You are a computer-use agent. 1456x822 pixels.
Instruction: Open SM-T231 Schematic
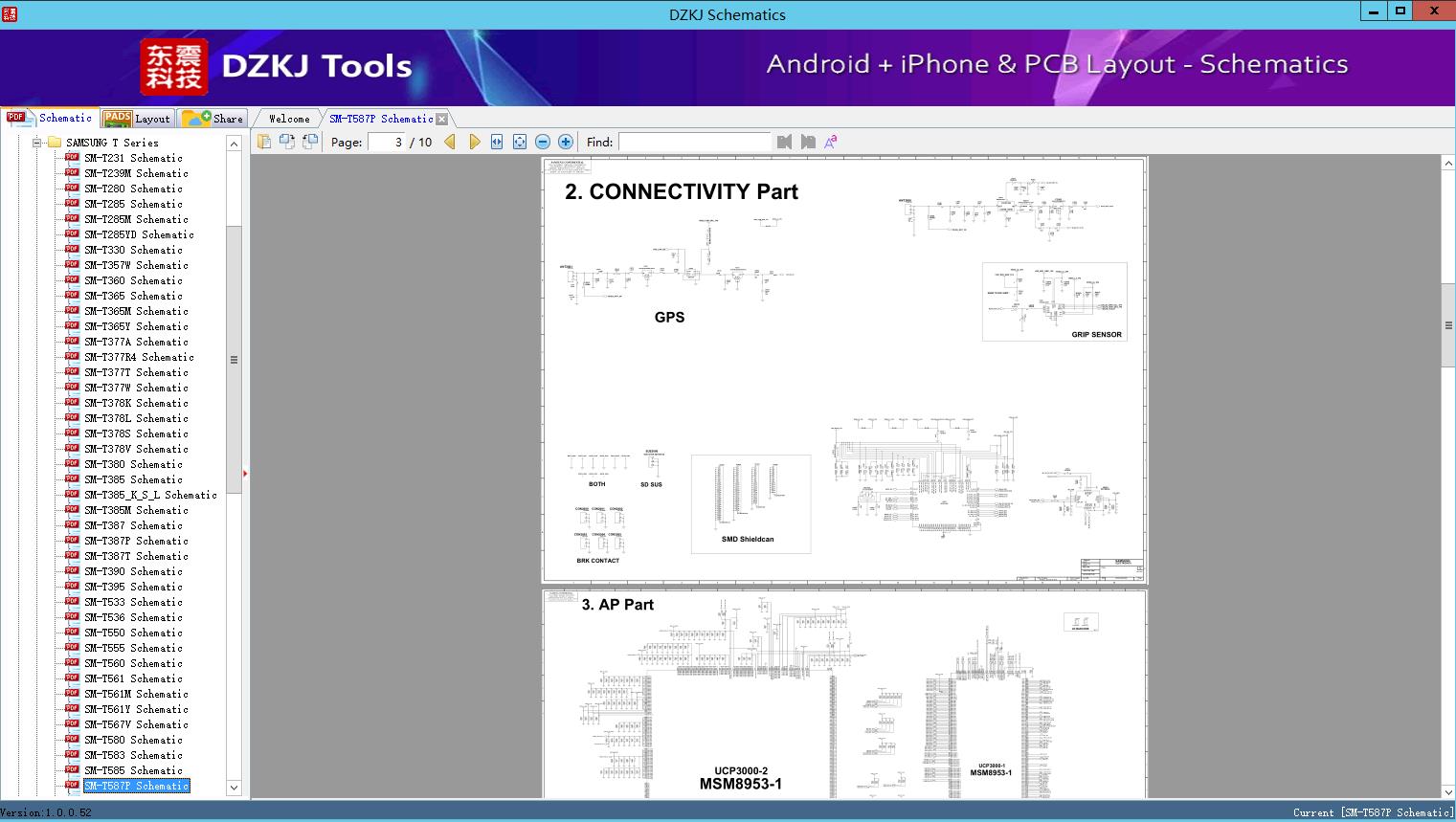[x=133, y=158]
